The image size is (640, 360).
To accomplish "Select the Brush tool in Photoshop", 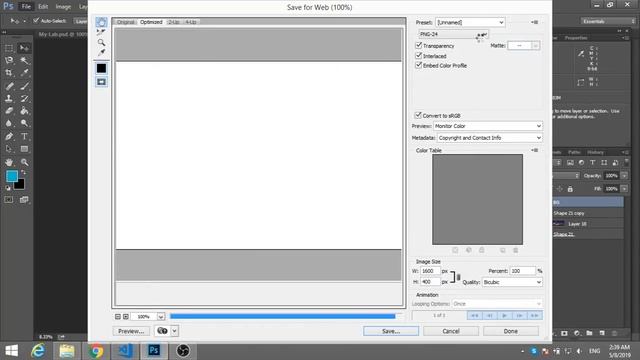I will [x=24, y=86].
